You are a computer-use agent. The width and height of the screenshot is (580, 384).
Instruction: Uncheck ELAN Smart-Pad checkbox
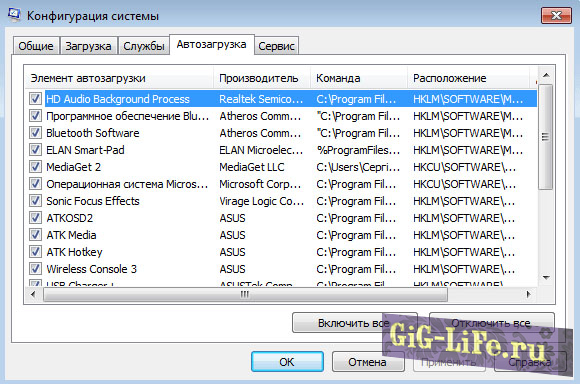tap(35, 150)
